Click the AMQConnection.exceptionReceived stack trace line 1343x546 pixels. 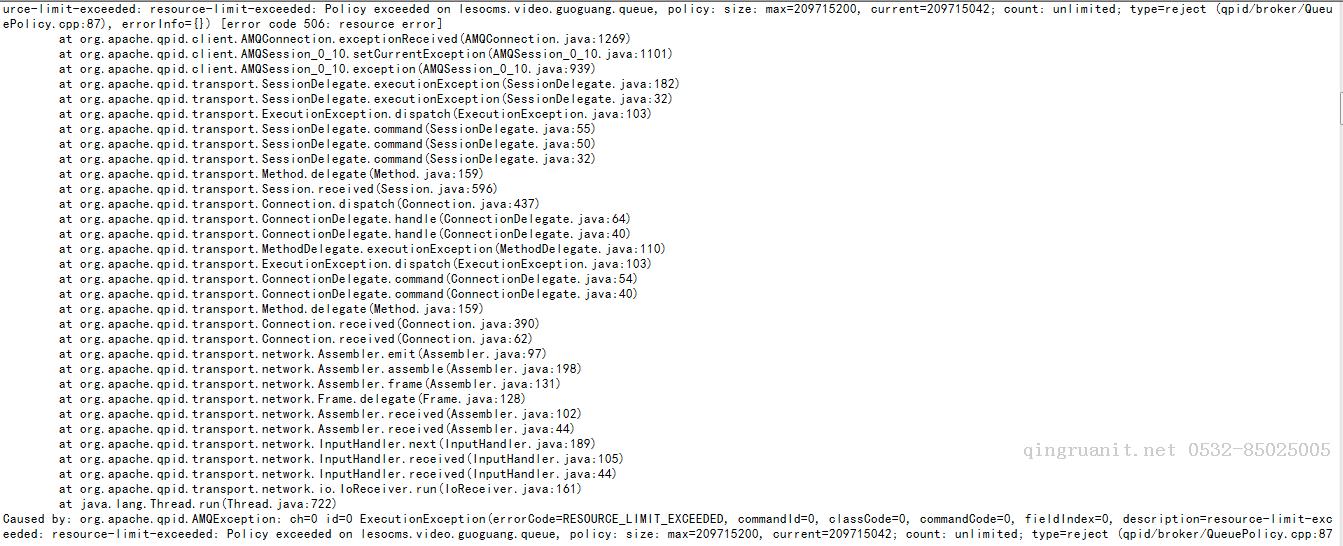345,39
